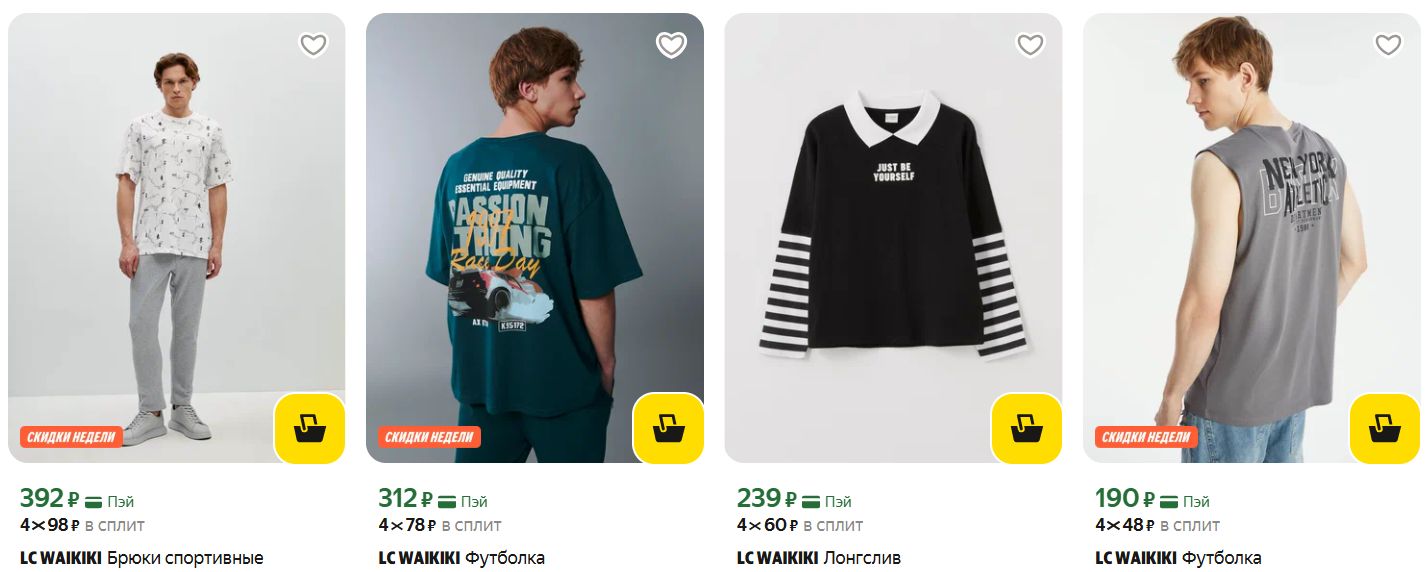Viewport: 1425px width, 572px height.
Task: Open the white patterned t-shirt product photo
Action: tap(176, 230)
